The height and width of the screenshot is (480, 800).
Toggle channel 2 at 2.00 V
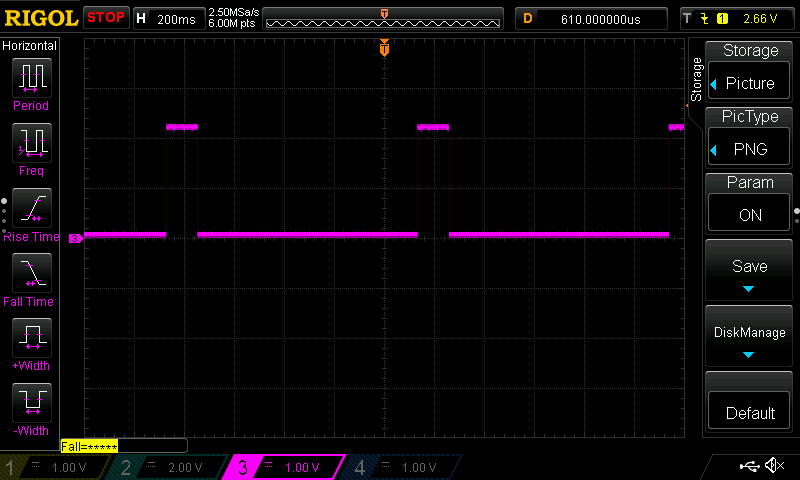[x=168, y=467]
